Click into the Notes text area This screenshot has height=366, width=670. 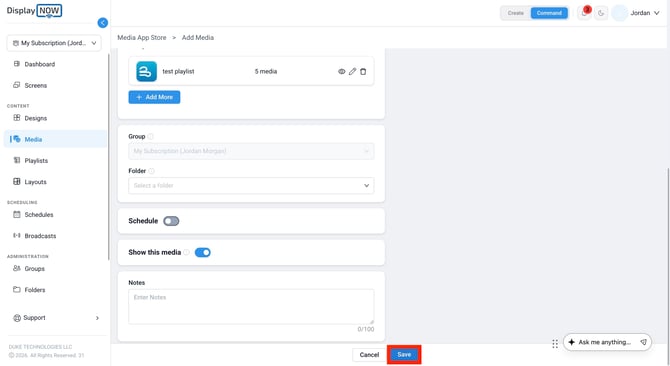(251, 307)
